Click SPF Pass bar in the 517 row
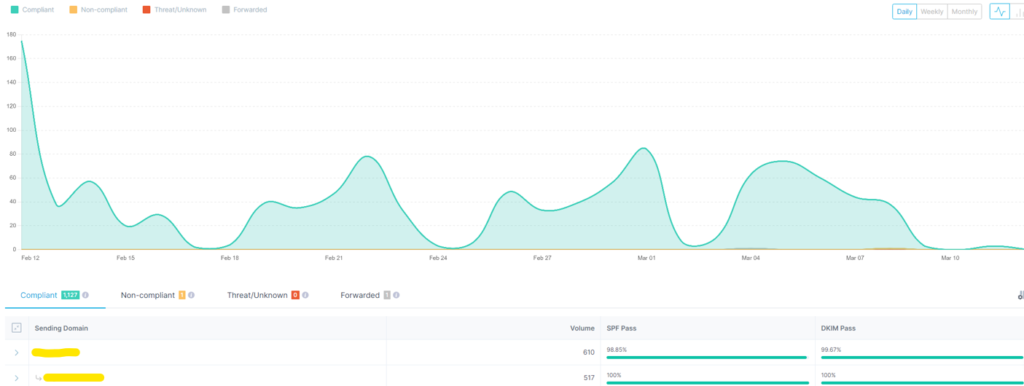The width and height of the screenshot is (1024, 386). coord(707,382)
